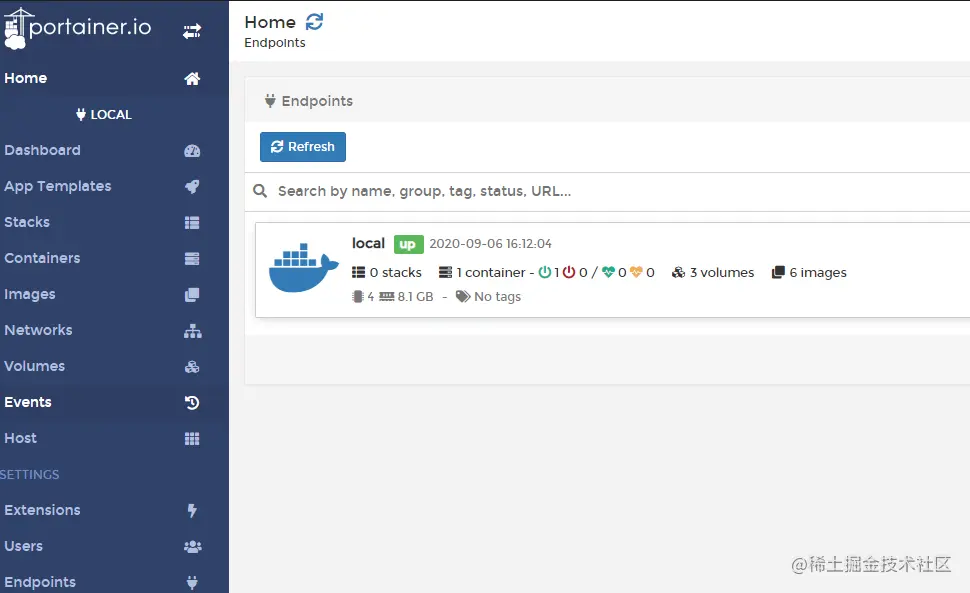Screen dimensions: 970x593
Task: Click the memory icon beside 8.1 GB
Action: (x=387, y=296)
